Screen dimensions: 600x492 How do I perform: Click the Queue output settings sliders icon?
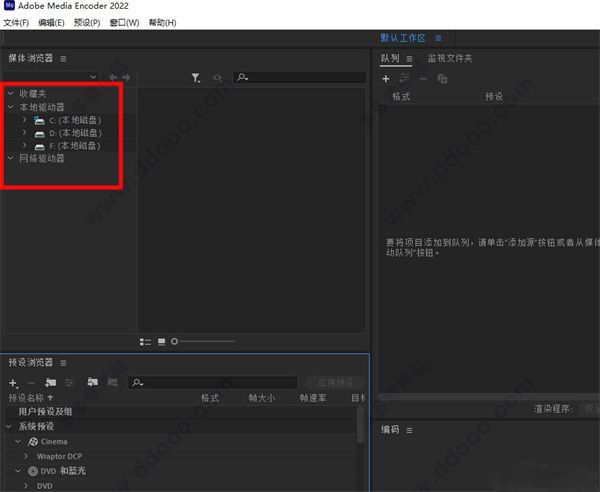(404, 79)
